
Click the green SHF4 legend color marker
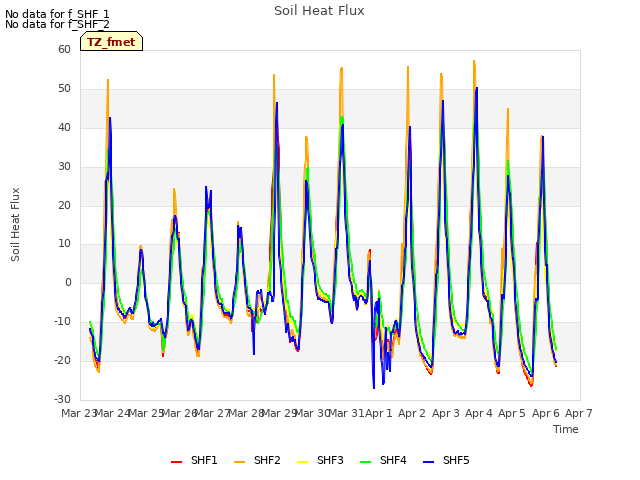(365, 461)
